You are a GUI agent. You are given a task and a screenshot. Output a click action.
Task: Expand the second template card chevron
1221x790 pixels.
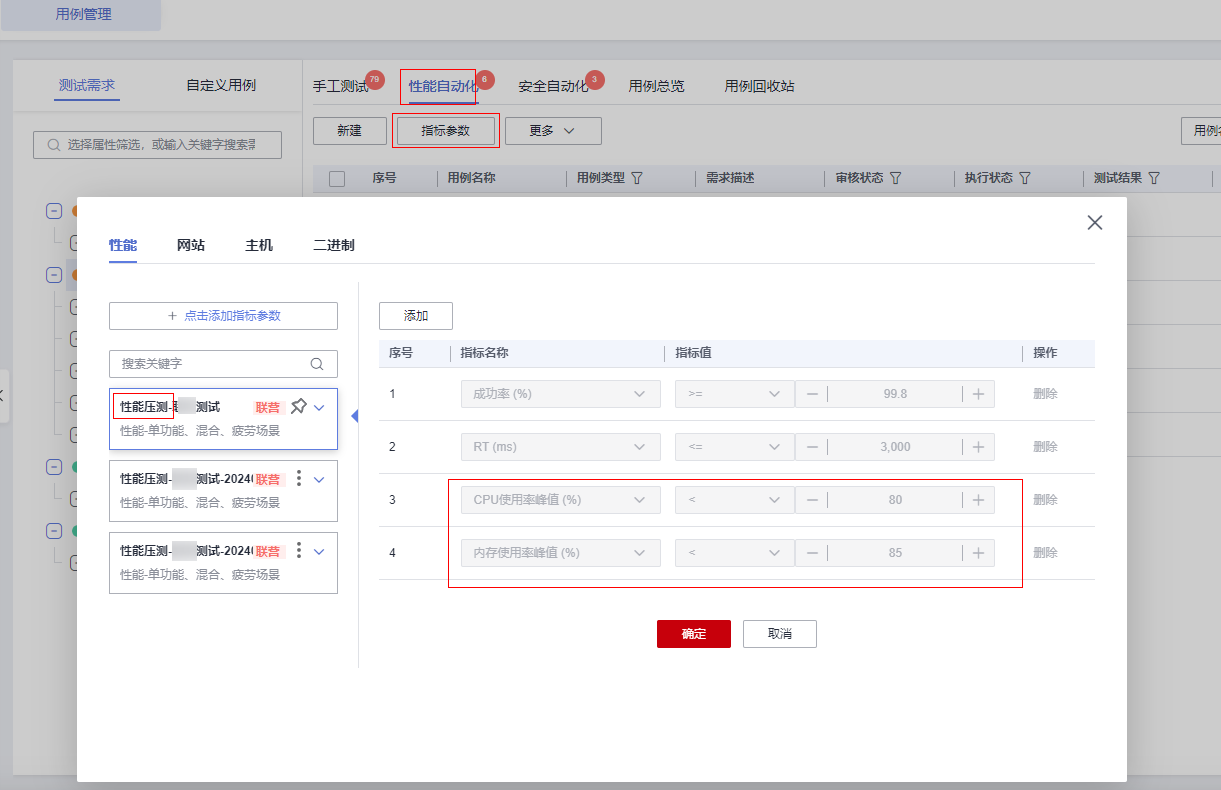click(x=320, y=479)
